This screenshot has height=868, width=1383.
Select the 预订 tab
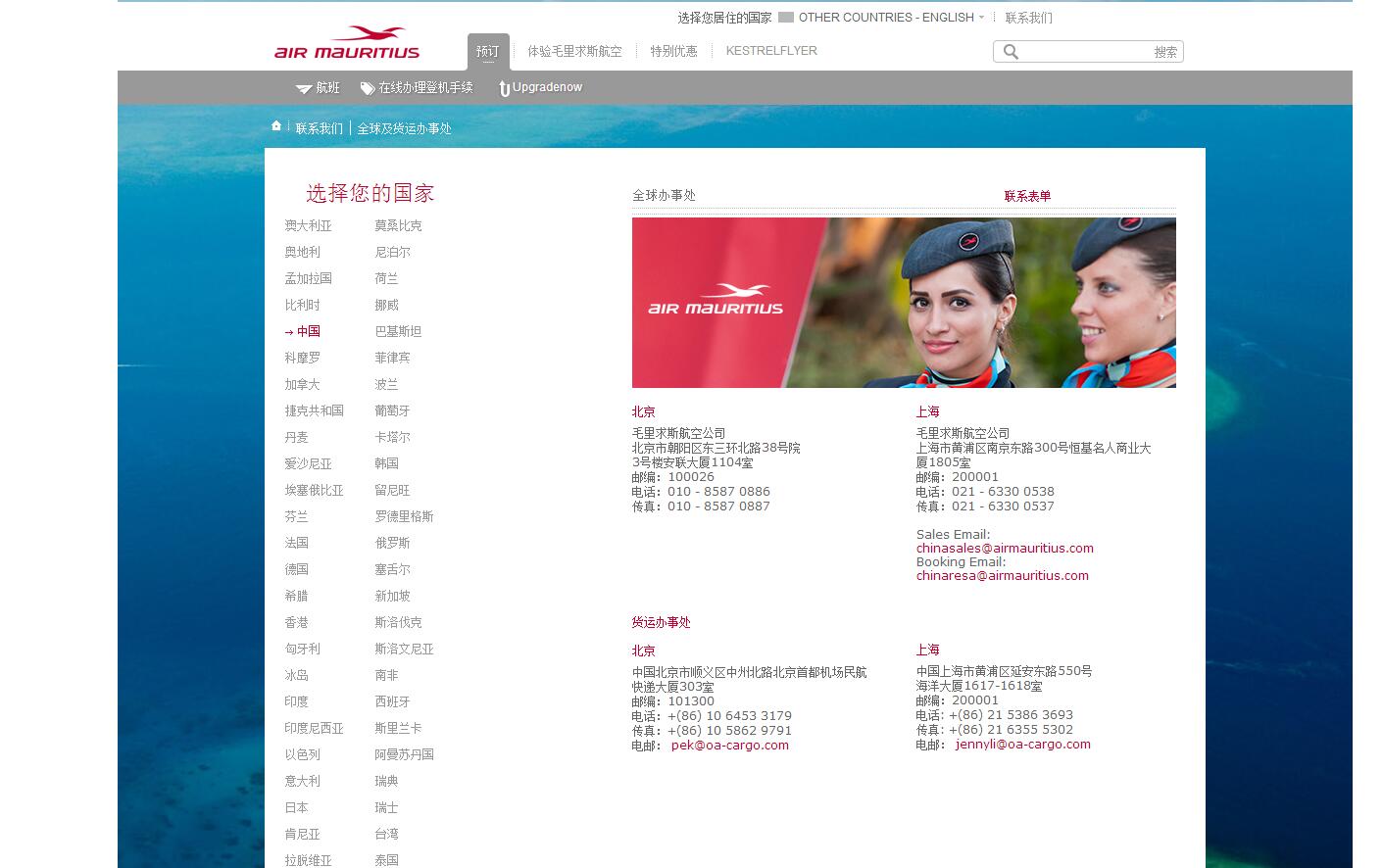click(x=488, y=51)
